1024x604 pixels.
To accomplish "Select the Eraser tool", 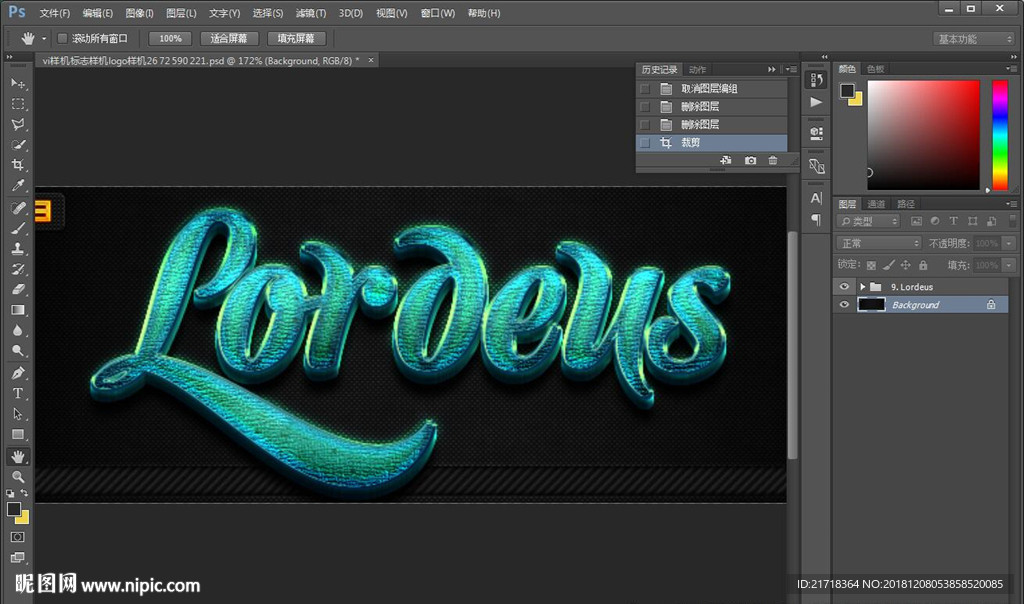I will [x=18, y=290].
